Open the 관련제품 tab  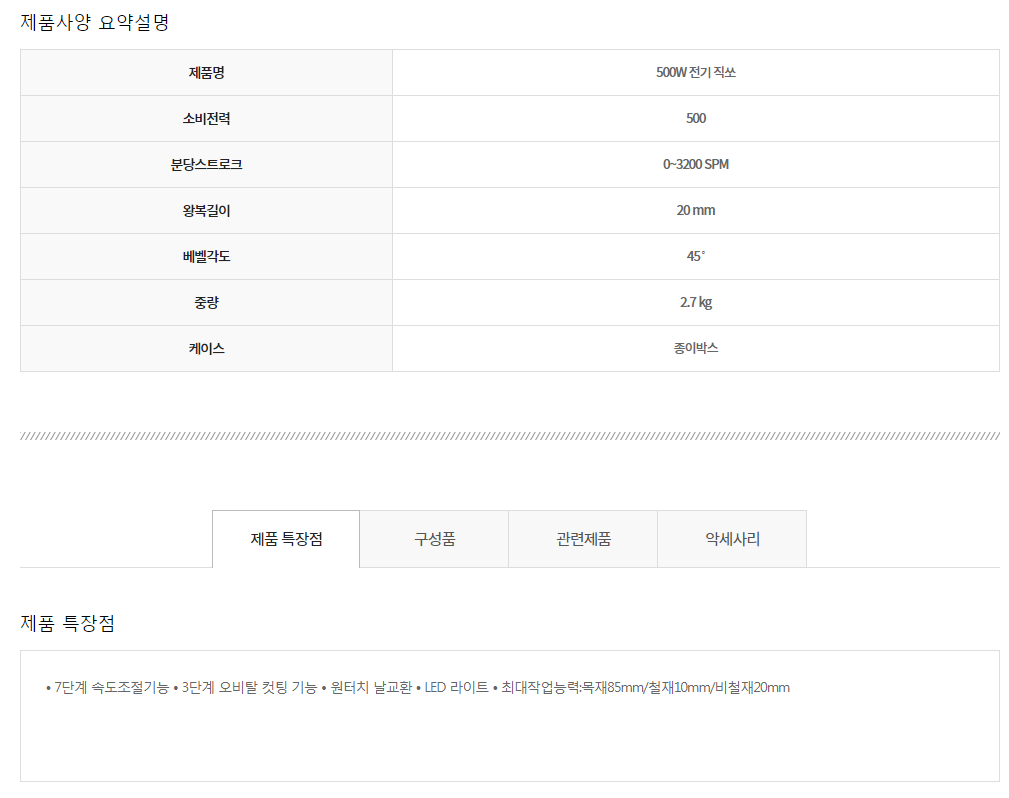(x=583, y=539)
